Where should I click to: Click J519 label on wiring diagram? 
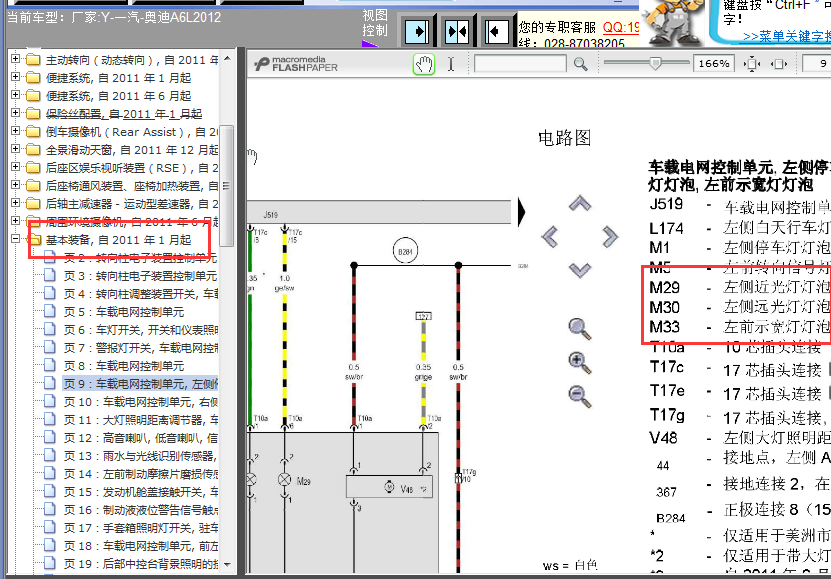270,215
